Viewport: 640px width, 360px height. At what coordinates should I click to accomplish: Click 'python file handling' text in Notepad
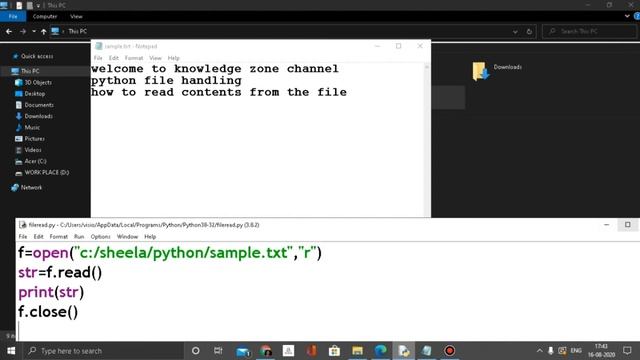[166, 80]
